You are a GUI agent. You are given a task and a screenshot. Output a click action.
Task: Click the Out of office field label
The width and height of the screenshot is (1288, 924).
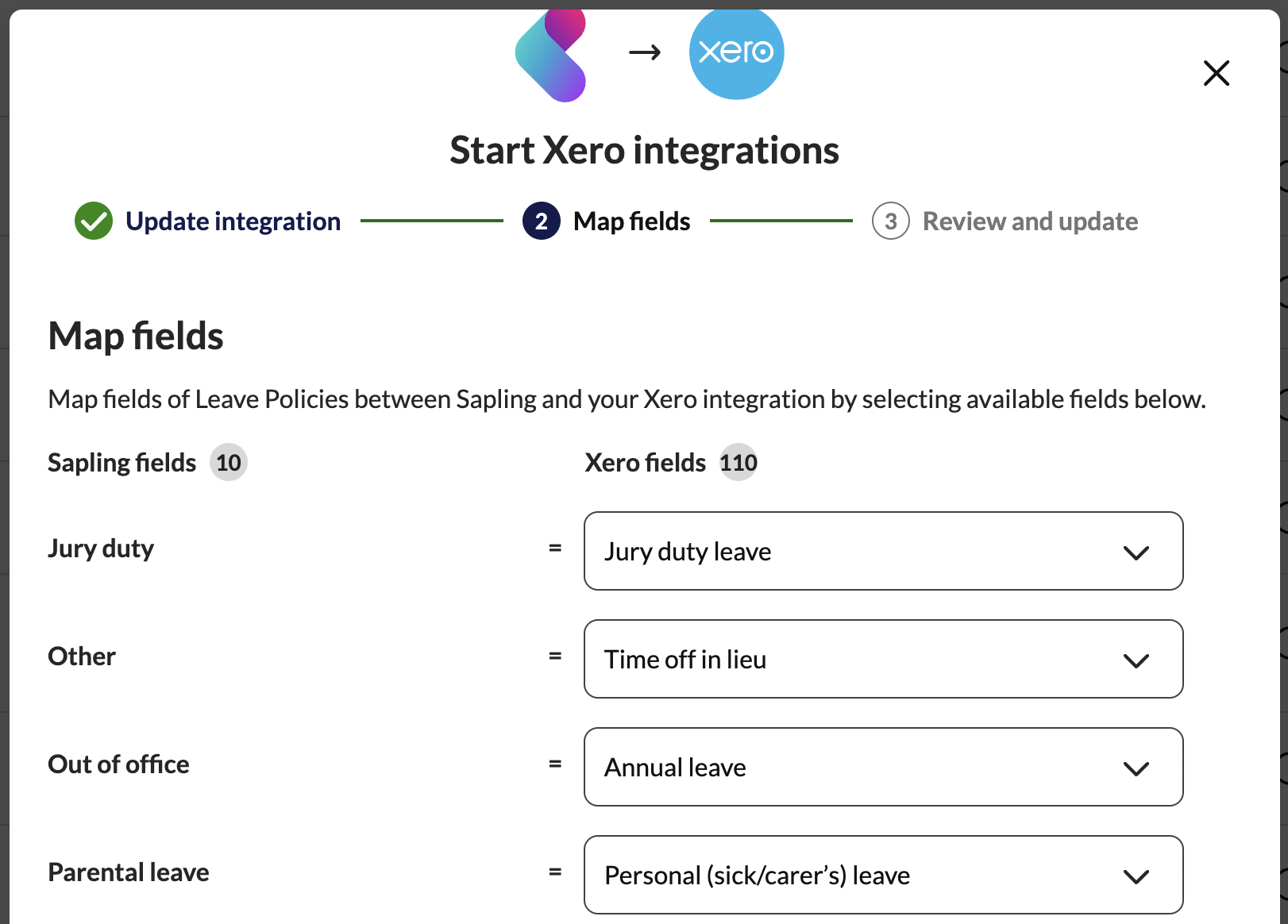(x=118, y=764)
